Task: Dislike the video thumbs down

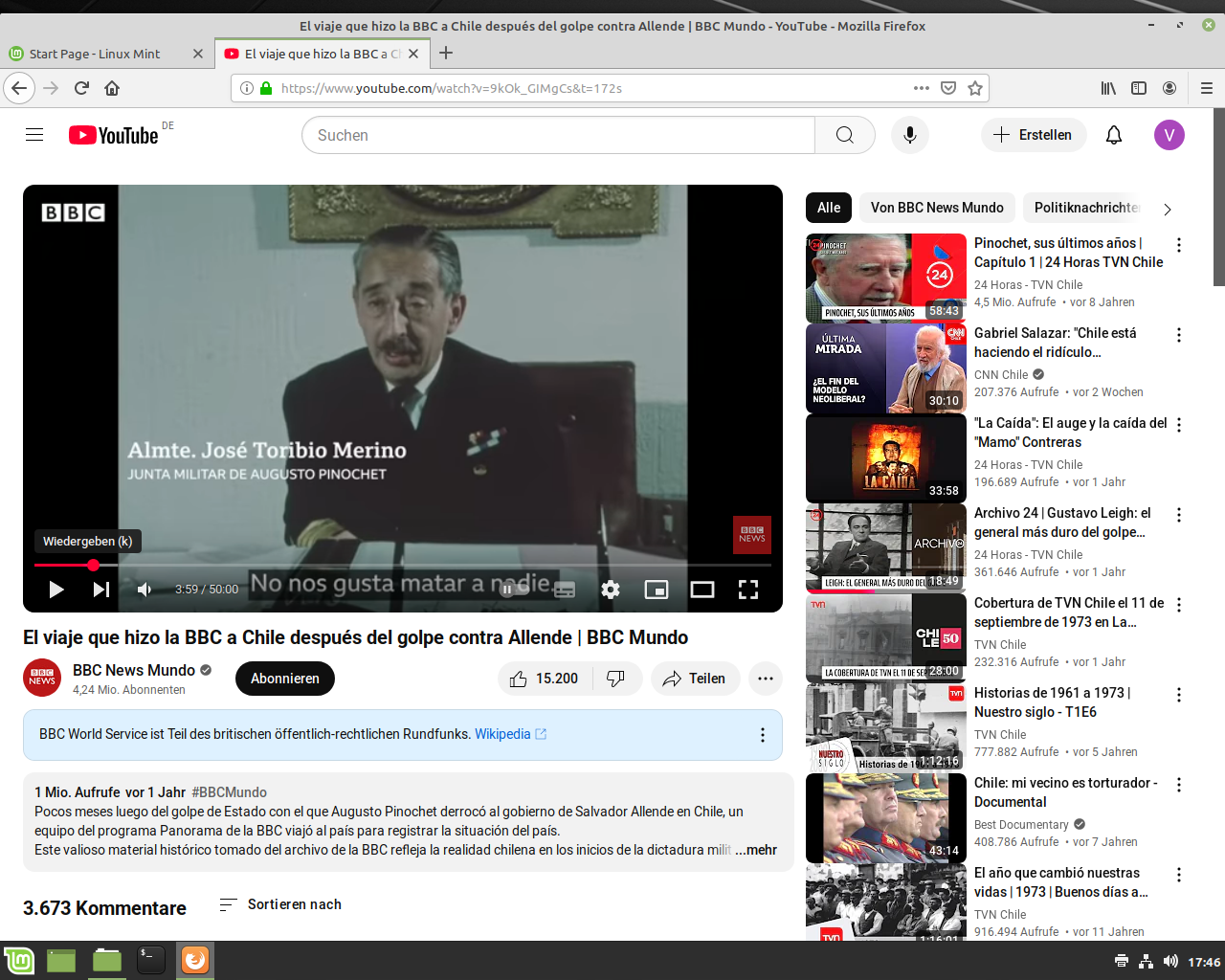Action: [x=617, y=679]
